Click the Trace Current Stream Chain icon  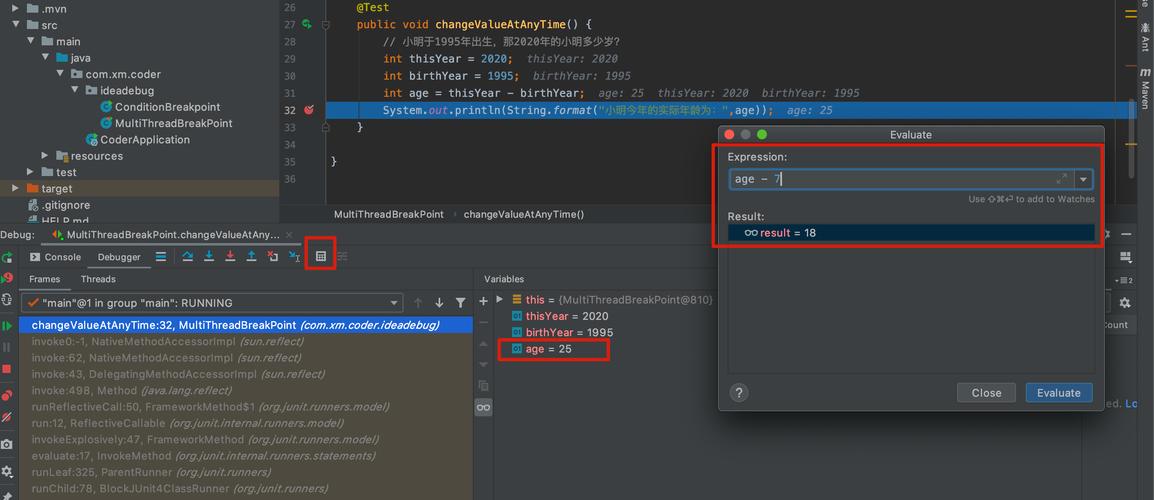342,256
